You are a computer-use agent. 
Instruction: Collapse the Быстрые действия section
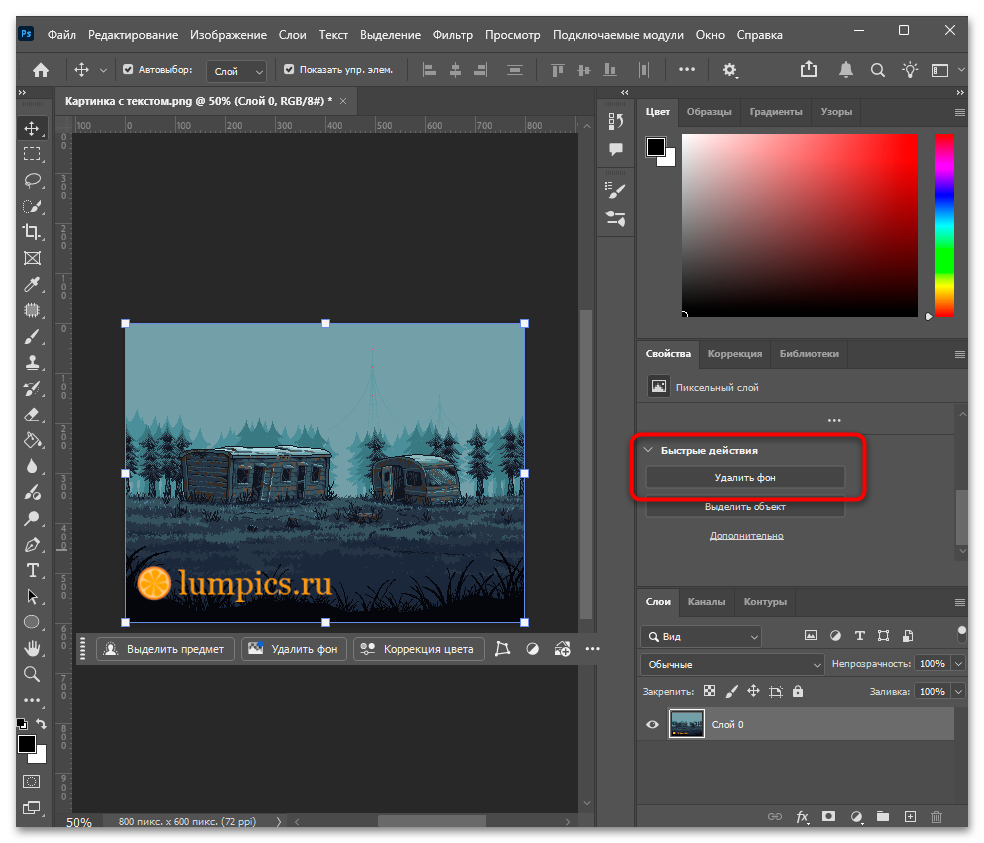[649, 450]
